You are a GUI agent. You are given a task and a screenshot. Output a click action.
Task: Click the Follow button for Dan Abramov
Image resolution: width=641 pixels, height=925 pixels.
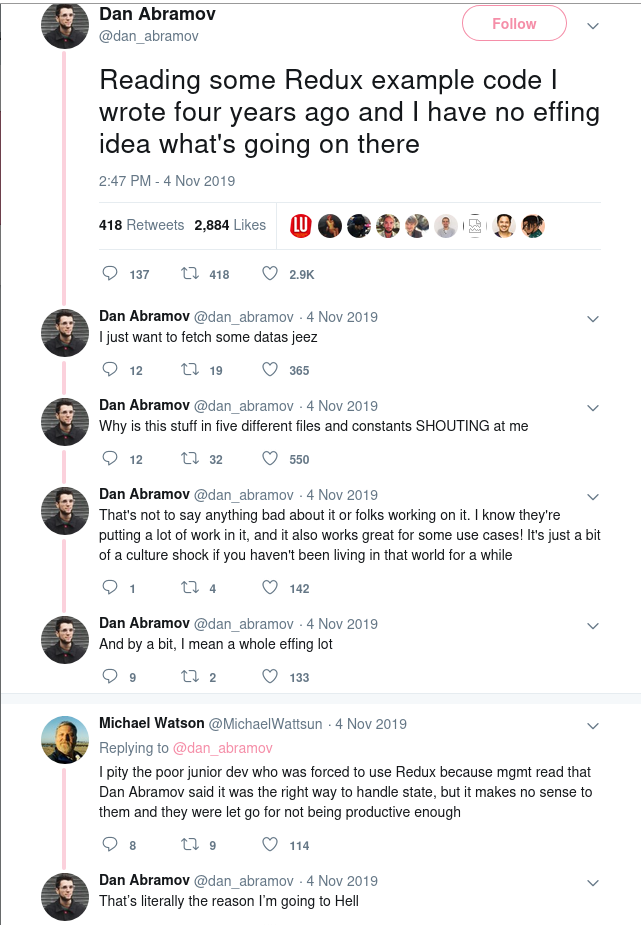coord(514,23)
